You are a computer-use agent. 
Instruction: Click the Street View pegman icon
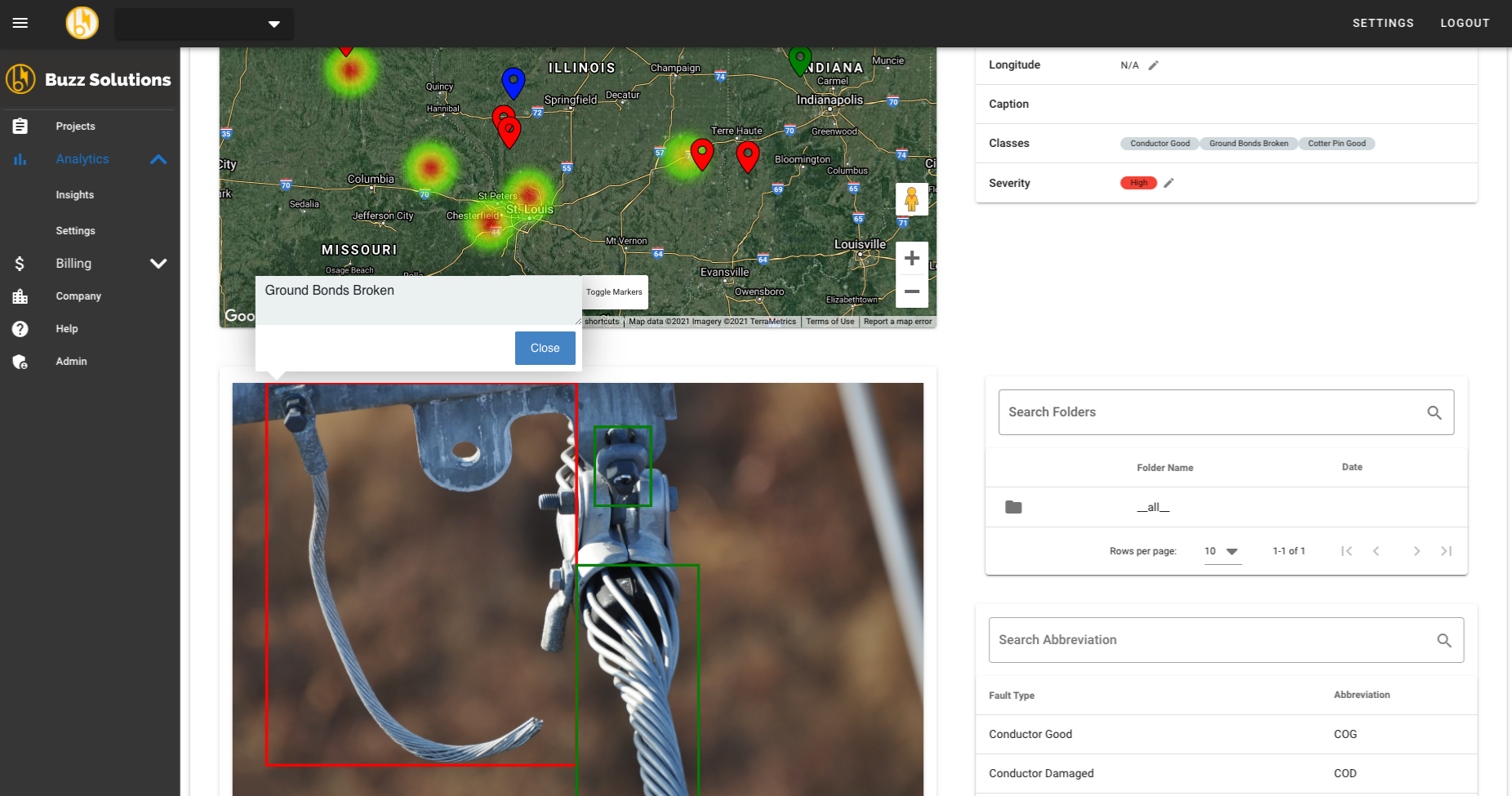click(912, 199)
